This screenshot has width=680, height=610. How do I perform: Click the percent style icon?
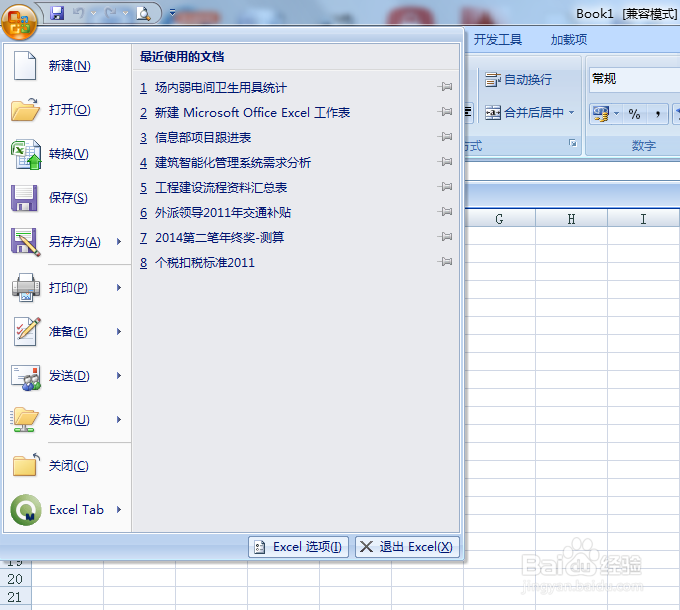click(x=634, y=114)
